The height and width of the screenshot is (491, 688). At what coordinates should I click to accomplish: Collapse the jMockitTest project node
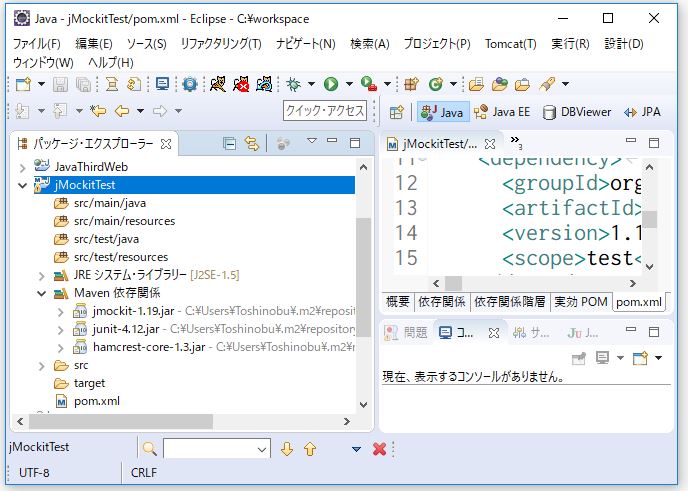tap(23, 186)
